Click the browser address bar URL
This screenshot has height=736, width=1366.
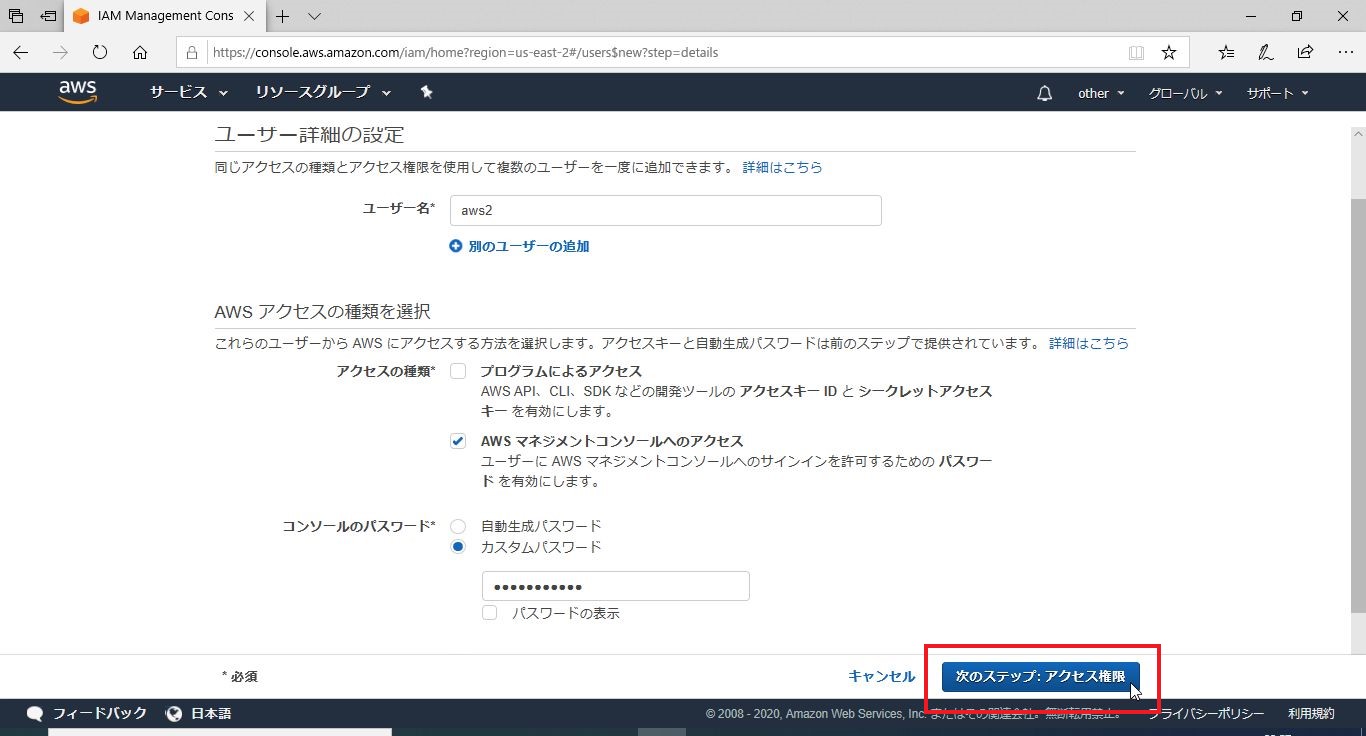(x=465, y=52)
